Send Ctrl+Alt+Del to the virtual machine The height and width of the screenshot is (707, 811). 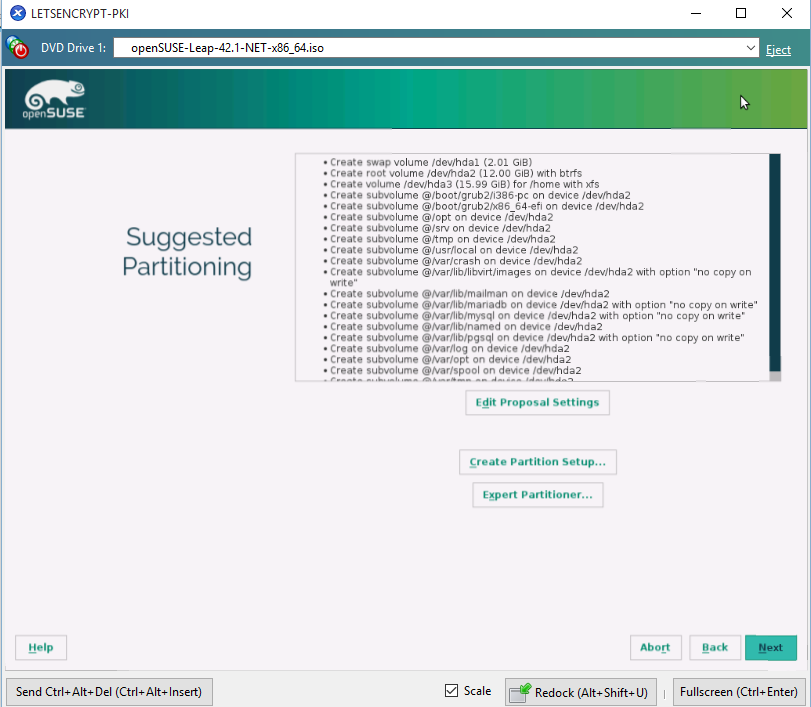pyautogui.click(x=109, y=692)
